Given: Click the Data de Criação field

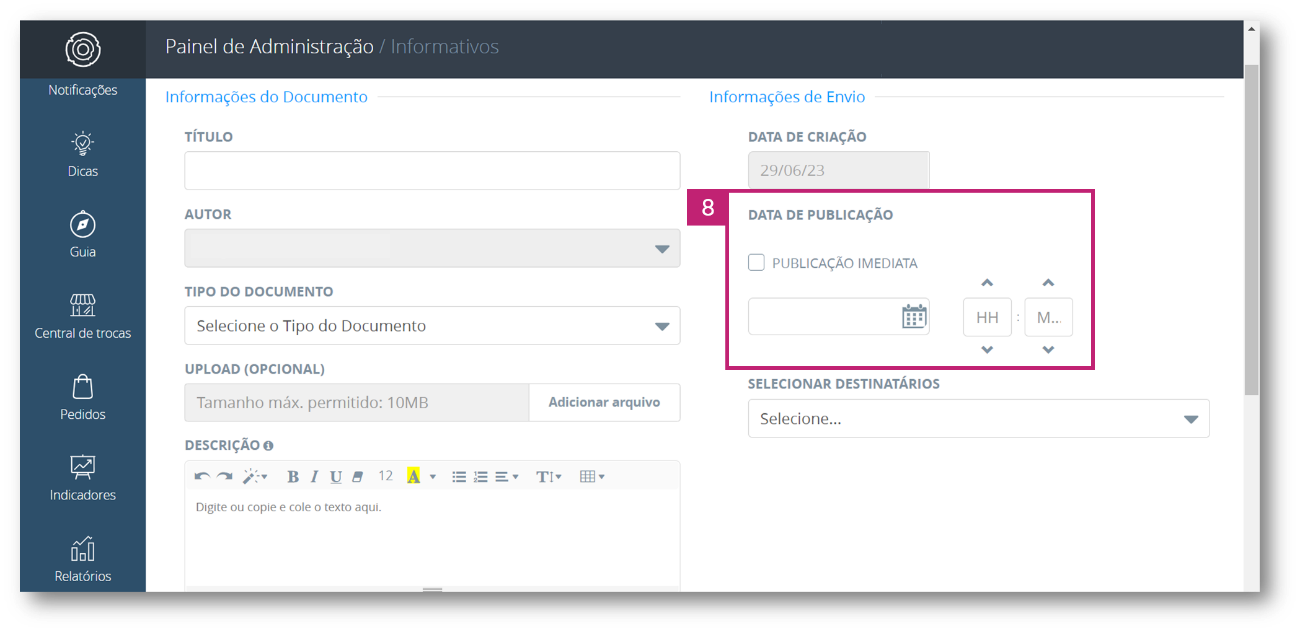Looking at the screenshot, I should click(x=838, y=170).
